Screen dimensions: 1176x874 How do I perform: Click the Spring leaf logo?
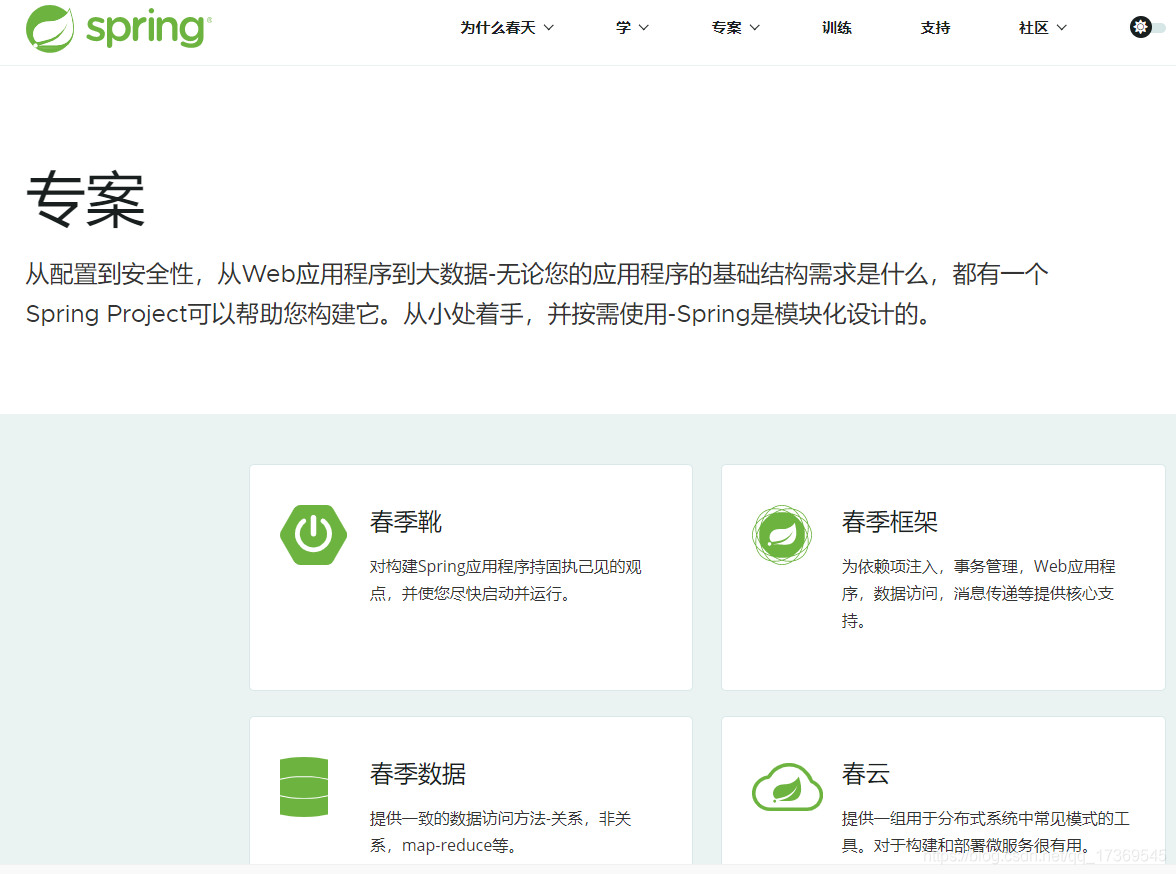pos(50,29)
